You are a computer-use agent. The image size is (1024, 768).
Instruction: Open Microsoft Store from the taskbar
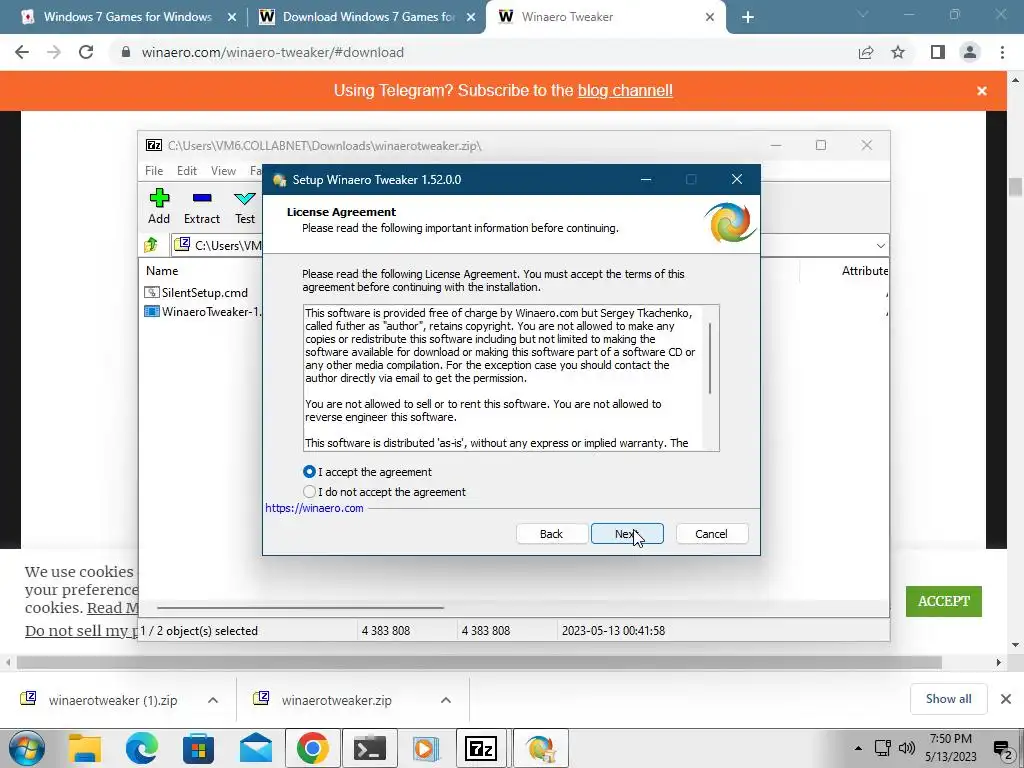tap(199, 748)
